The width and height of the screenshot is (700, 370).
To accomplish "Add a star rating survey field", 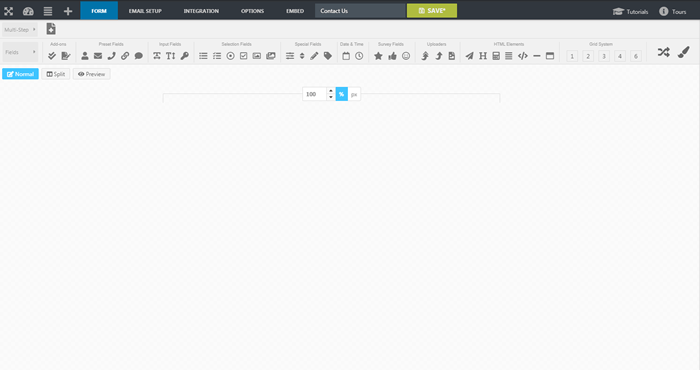I will 378,56.
